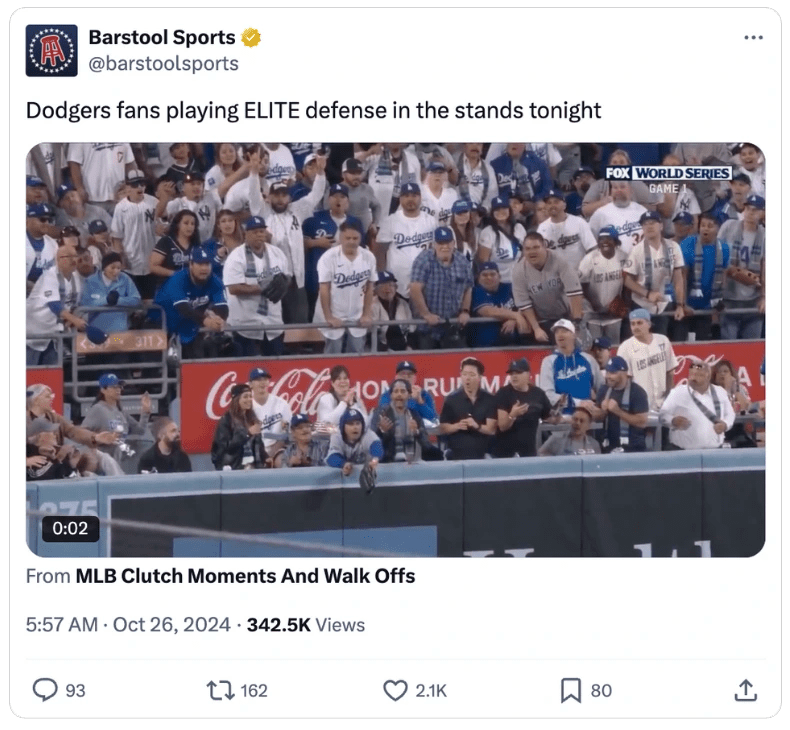Click the 93 replies count
790x730 pixels.
[x=75, y=690]
